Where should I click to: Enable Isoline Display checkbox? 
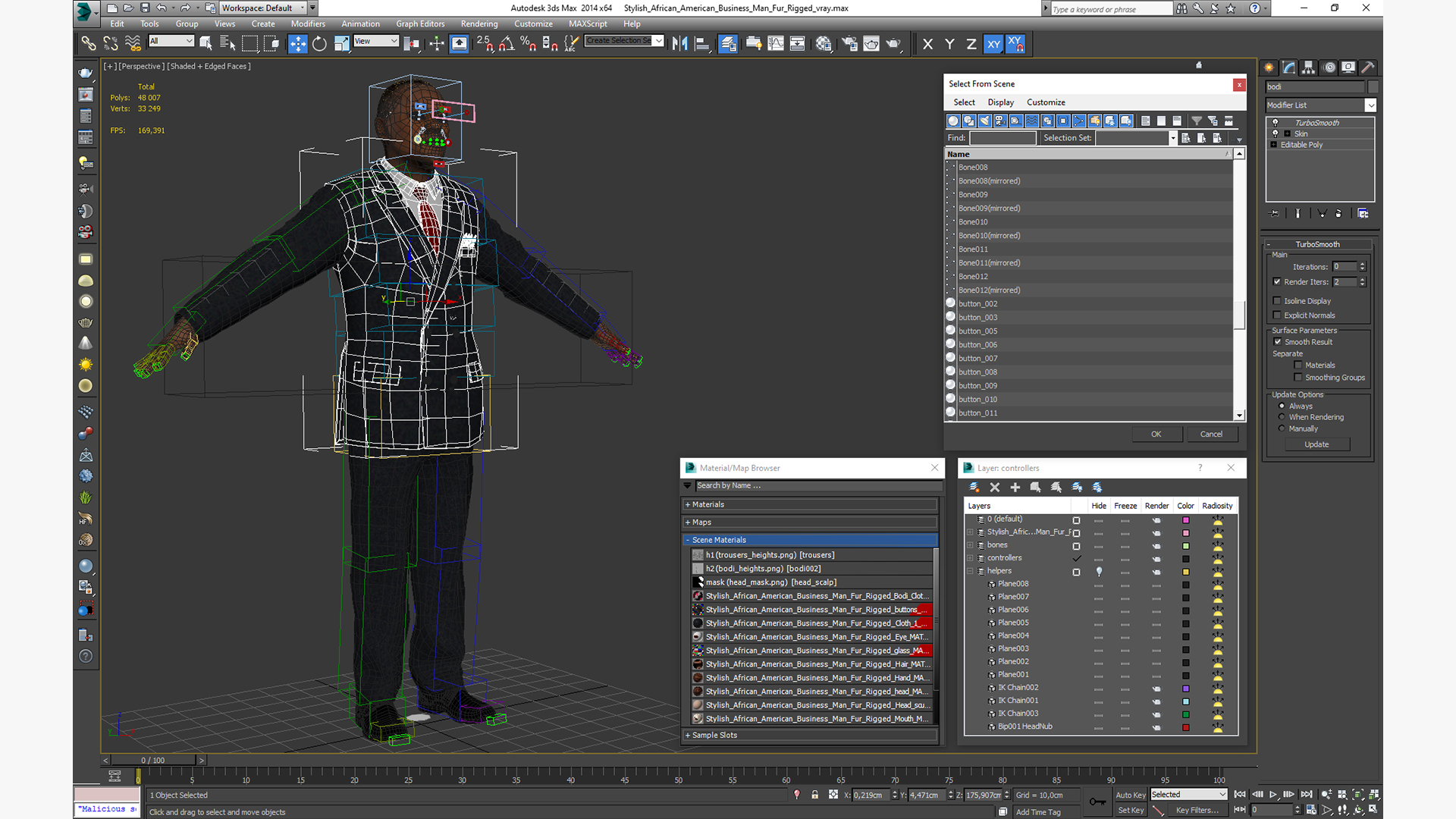(1277, 301)
